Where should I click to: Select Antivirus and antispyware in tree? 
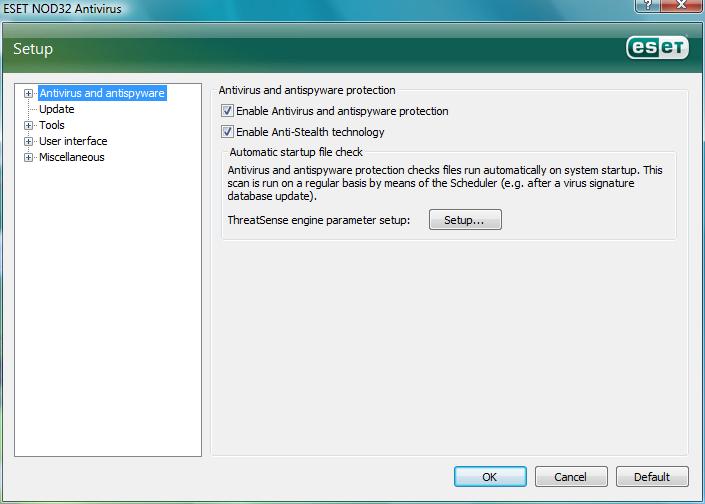click(x=102, y=93)
